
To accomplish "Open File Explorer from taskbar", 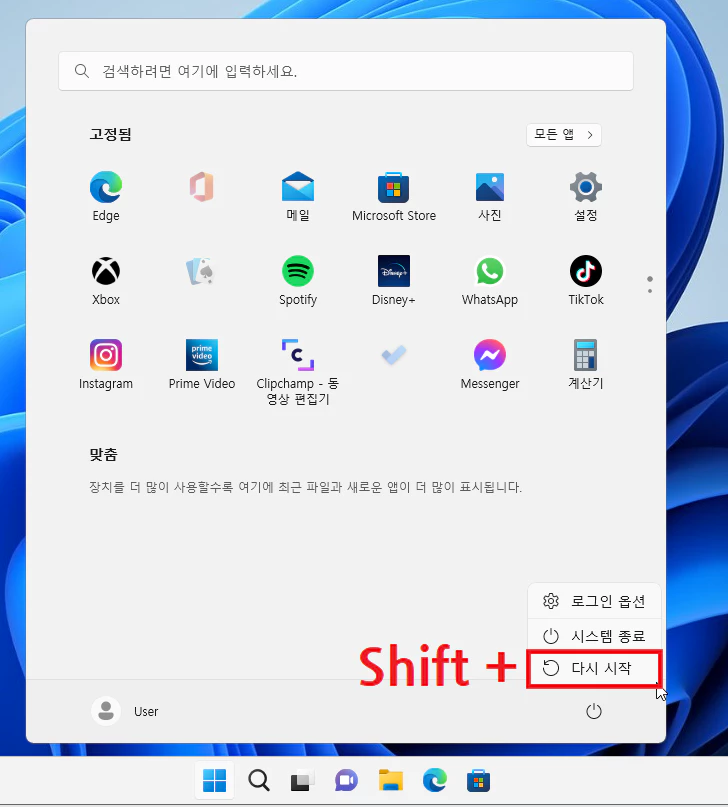I will point(391,781).
